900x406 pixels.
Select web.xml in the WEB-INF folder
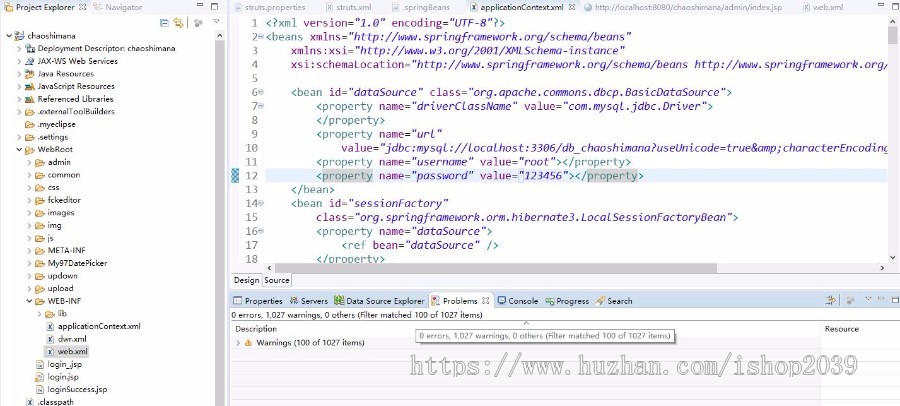point(67,351)
